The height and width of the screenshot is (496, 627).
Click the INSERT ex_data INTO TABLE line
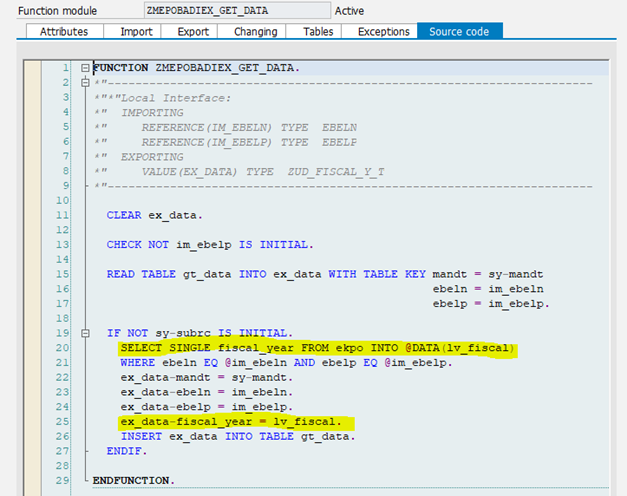coord(238,436)
